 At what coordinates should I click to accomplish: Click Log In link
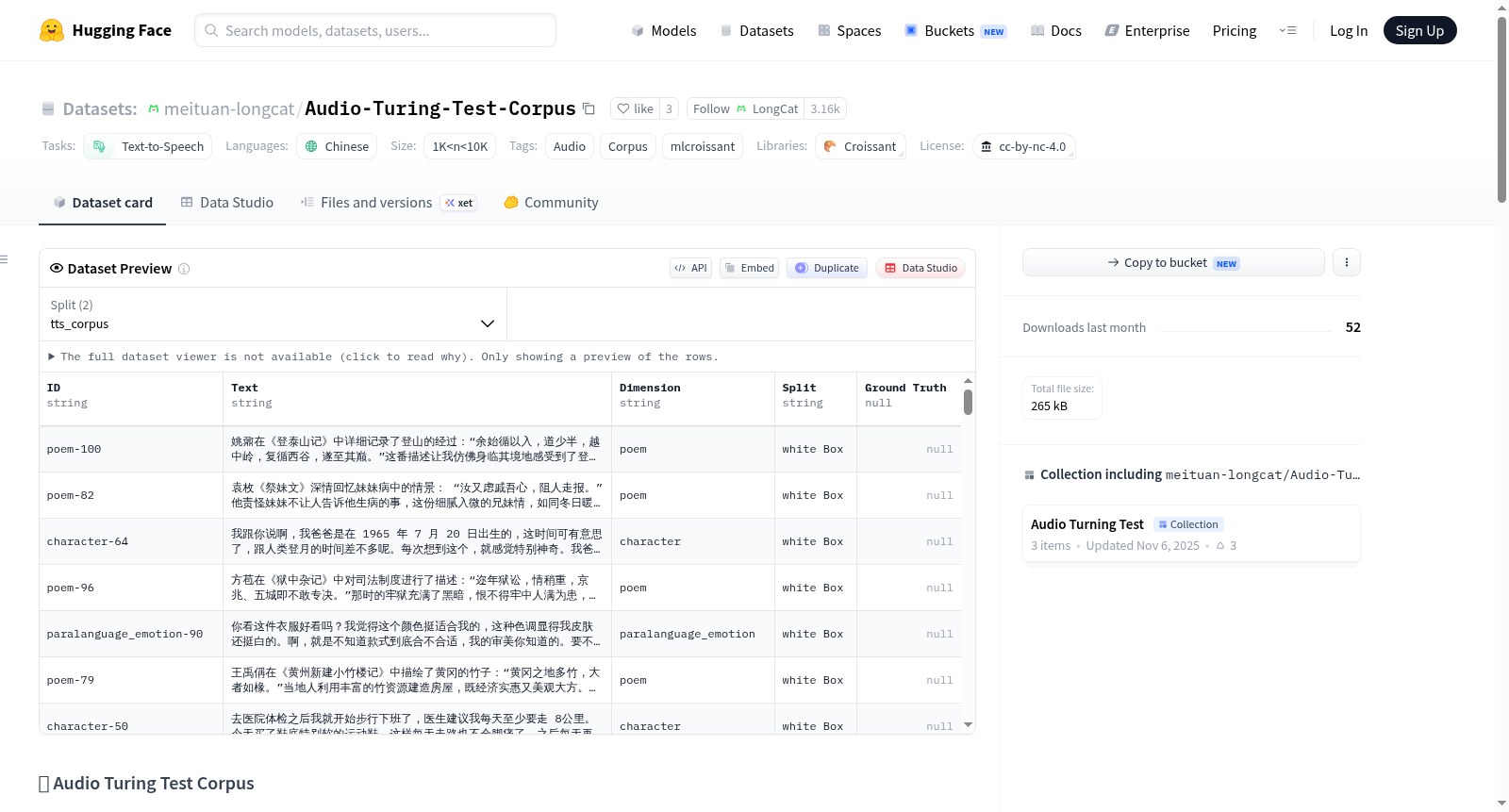[1349, 30]
